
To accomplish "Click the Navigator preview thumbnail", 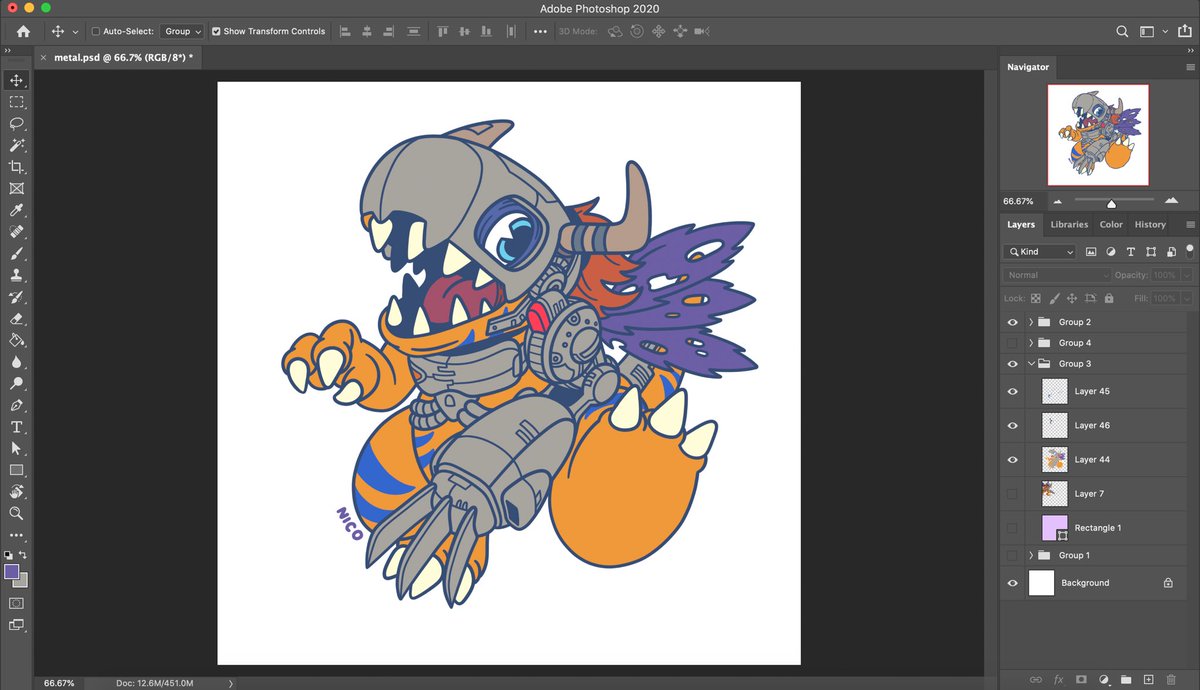I will point(1098,134).
